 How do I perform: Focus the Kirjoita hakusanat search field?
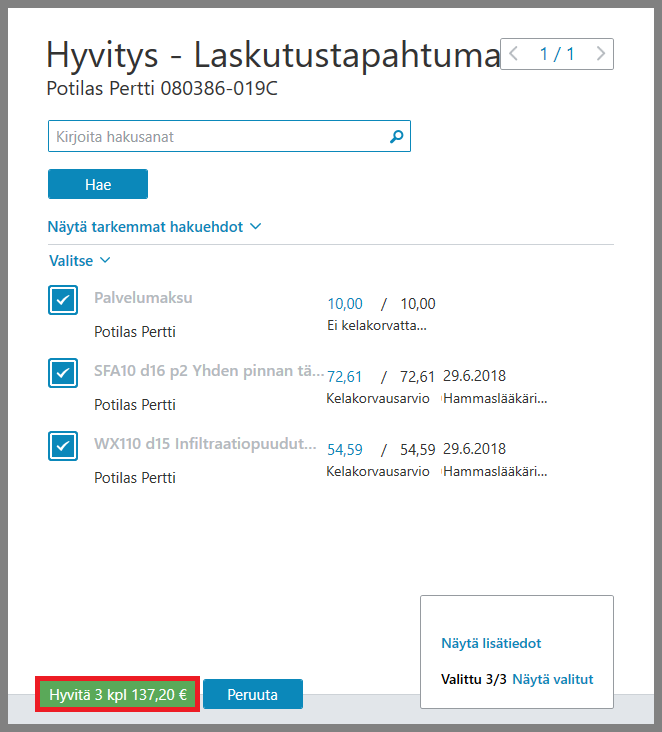(229, 136)
